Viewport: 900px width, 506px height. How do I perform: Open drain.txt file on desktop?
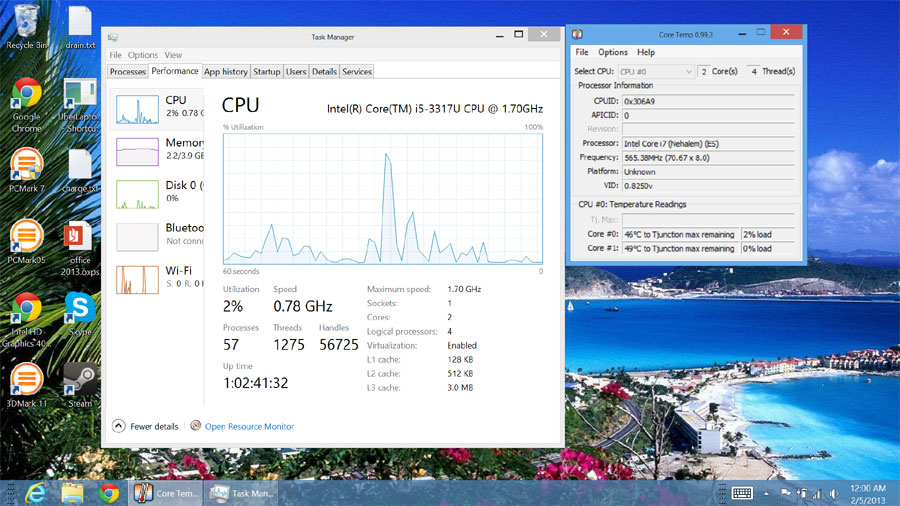coord(80,26)
